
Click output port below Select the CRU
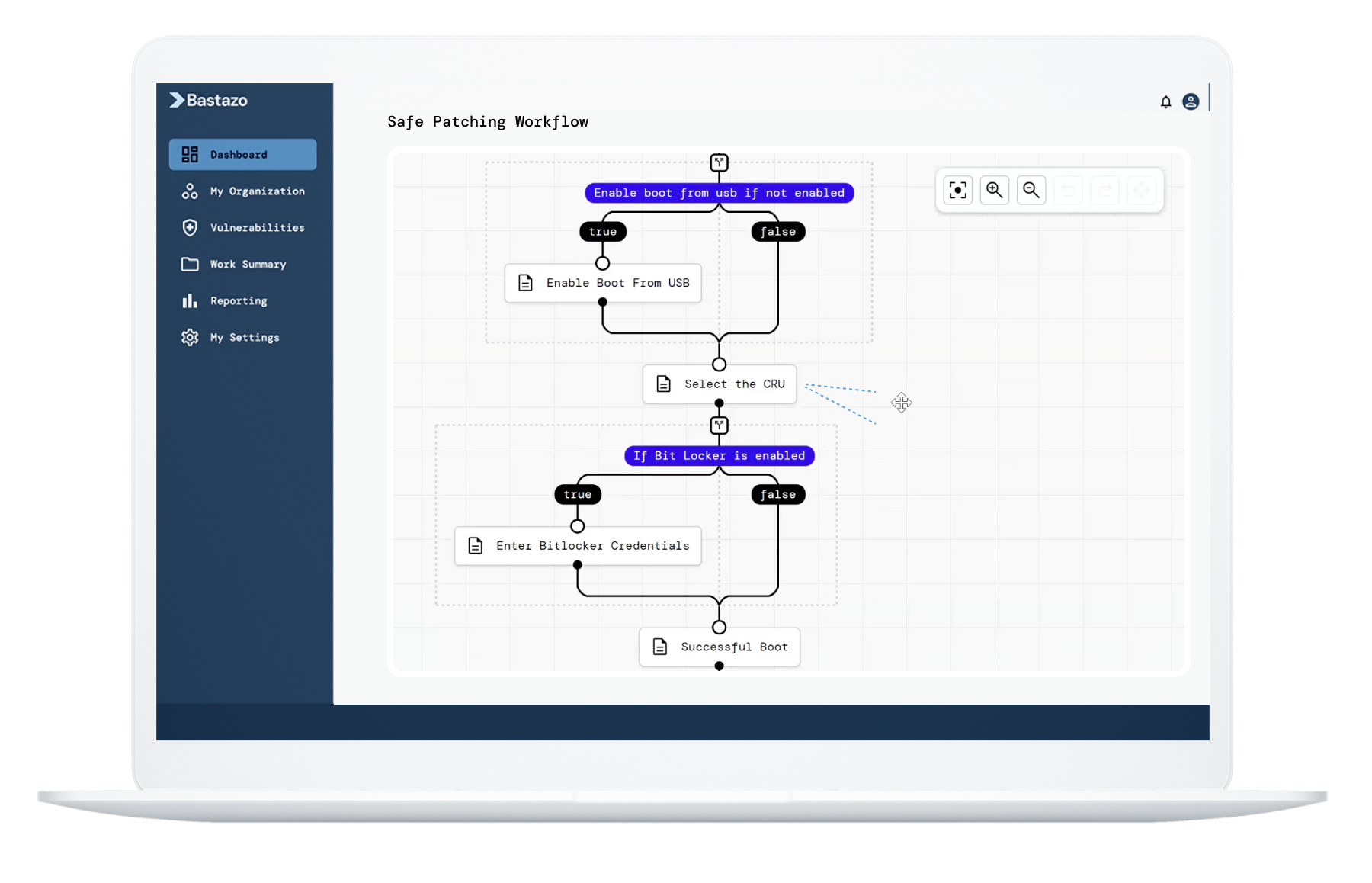click(719, 403)
